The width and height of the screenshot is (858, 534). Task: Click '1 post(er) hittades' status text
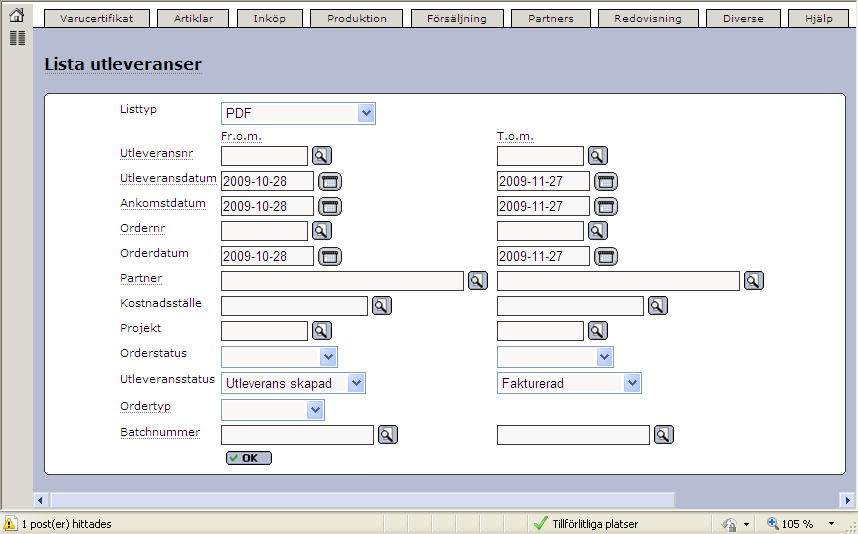point(66,524)
